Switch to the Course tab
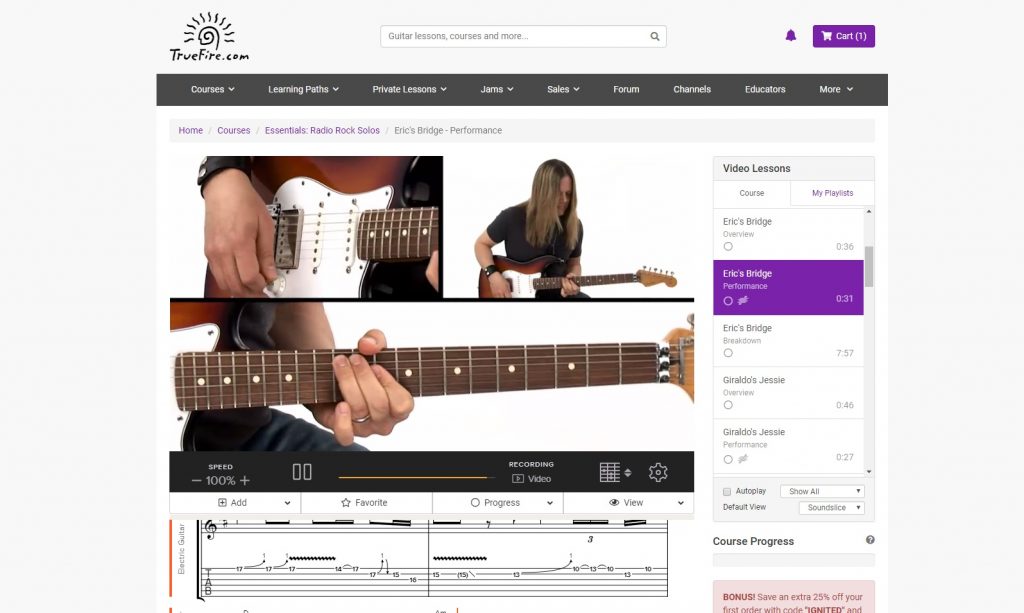 [x=752, y=193]
